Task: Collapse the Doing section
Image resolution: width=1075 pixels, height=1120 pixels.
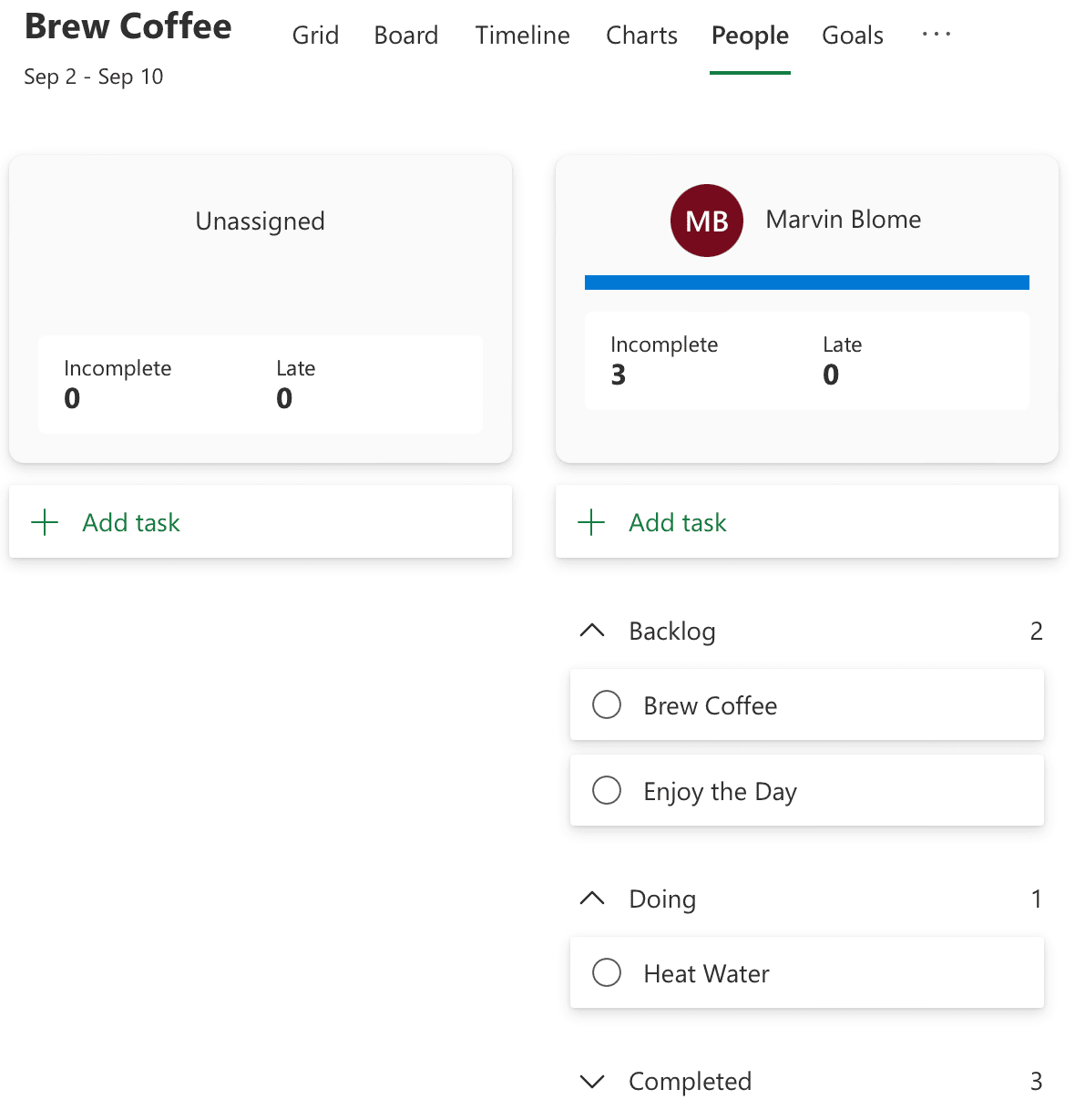Action: coord(592,899)
